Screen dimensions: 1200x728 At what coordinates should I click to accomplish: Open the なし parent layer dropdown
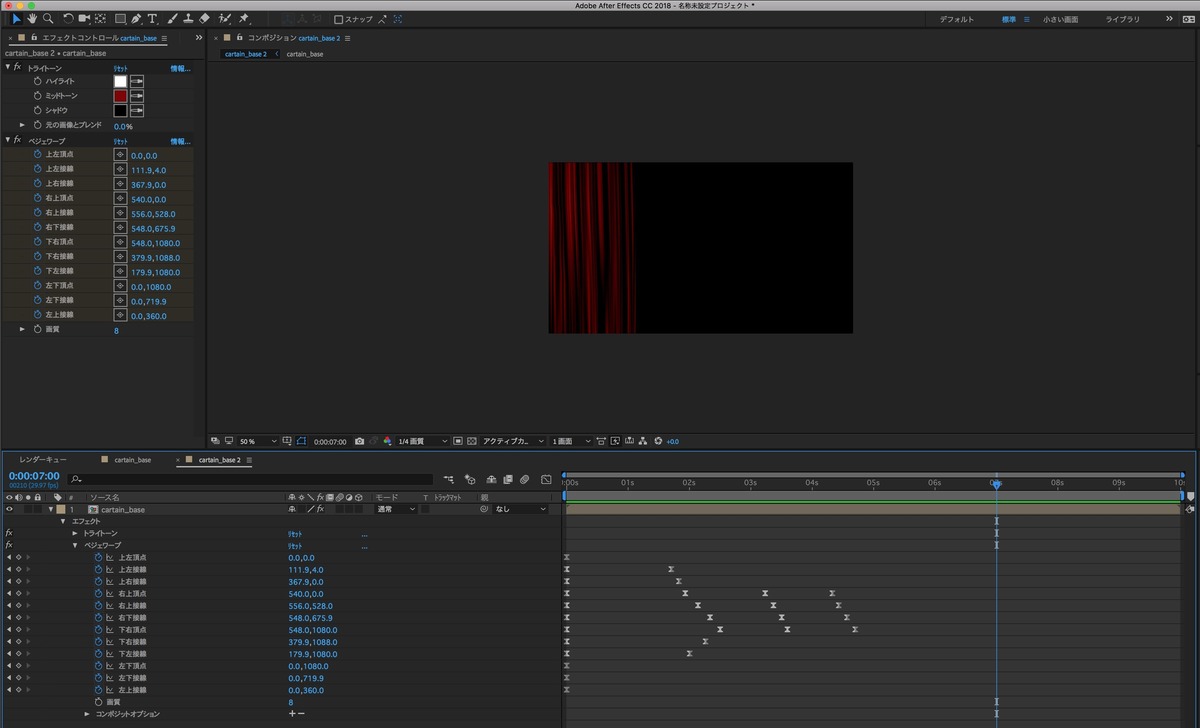click(521, 509)
